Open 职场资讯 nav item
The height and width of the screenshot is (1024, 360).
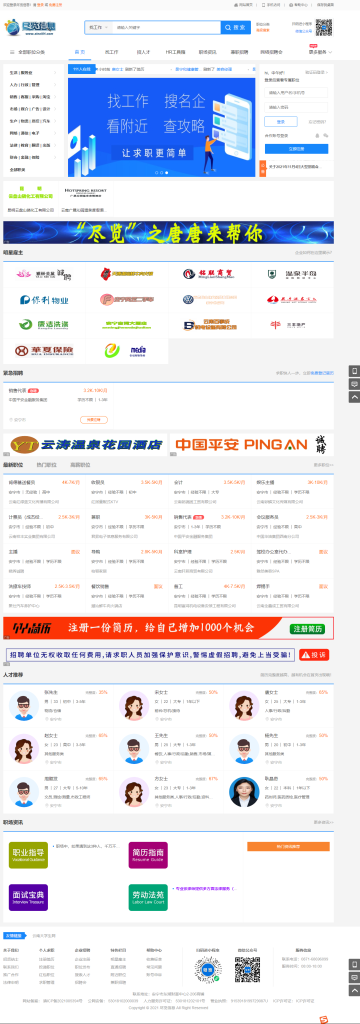pos(208,52)
